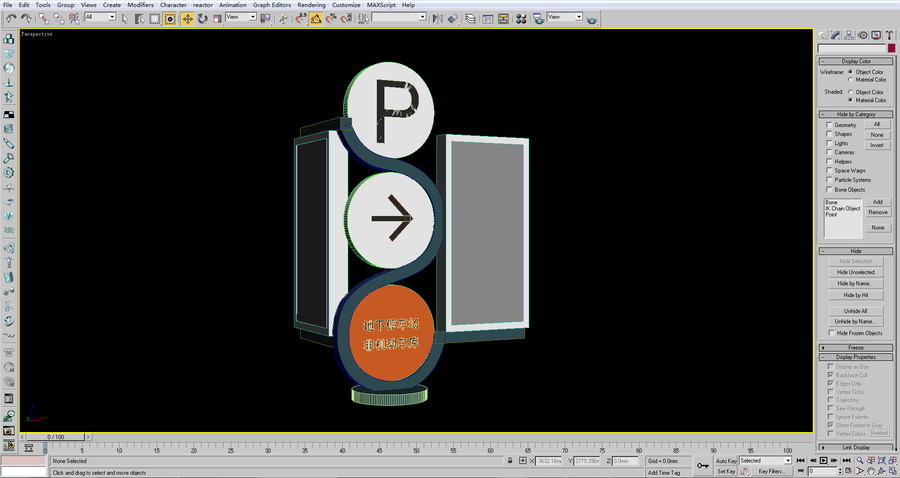Enable the Shapes hide checkbox
Viewport: 900px width, 478px height.
pyautogui.click(x=829, y=134)
